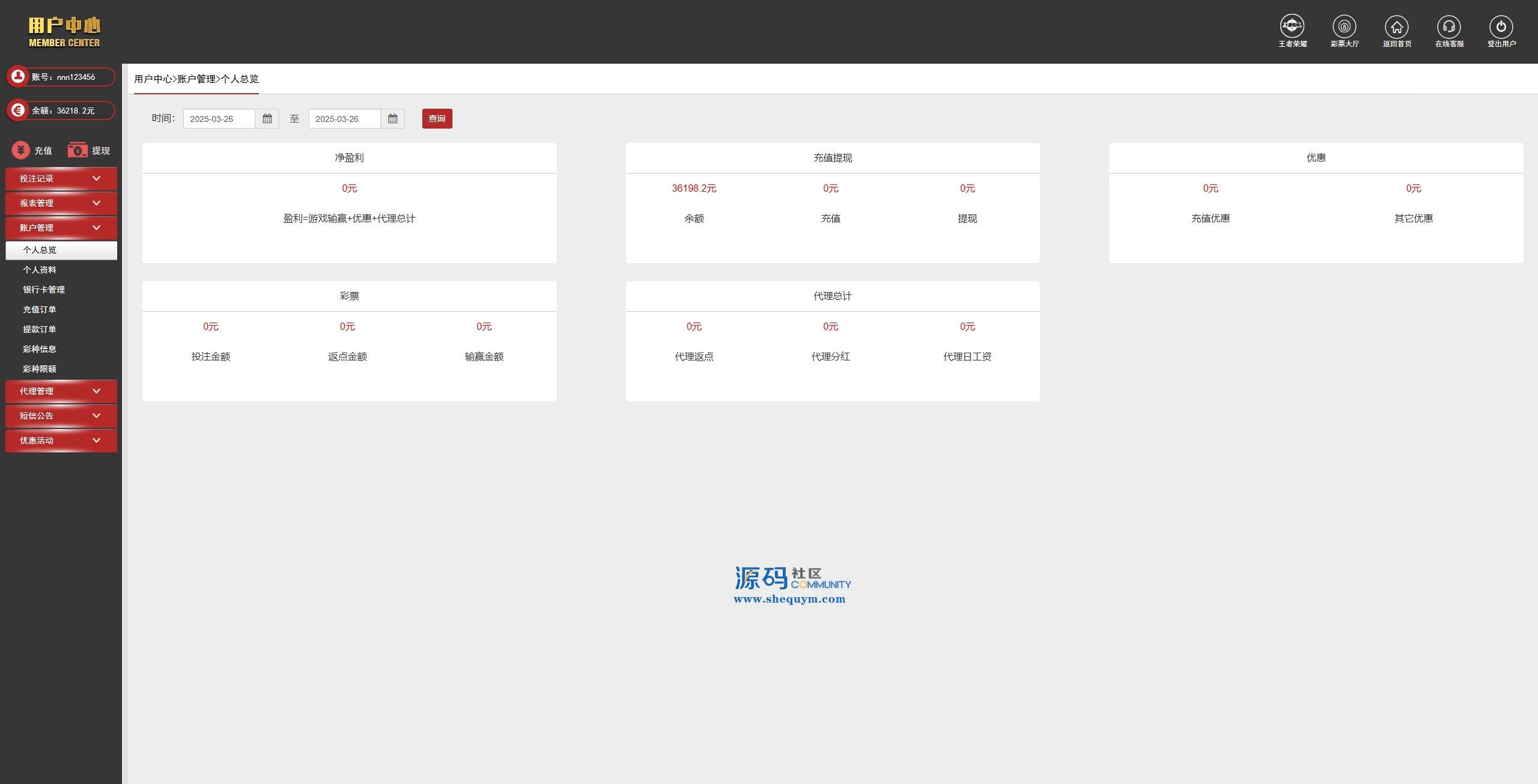Collapse the 账户管理 sidebar section
Viewport: 1538px width, 784px height.
pyautogui.click(x=61, y=228)
